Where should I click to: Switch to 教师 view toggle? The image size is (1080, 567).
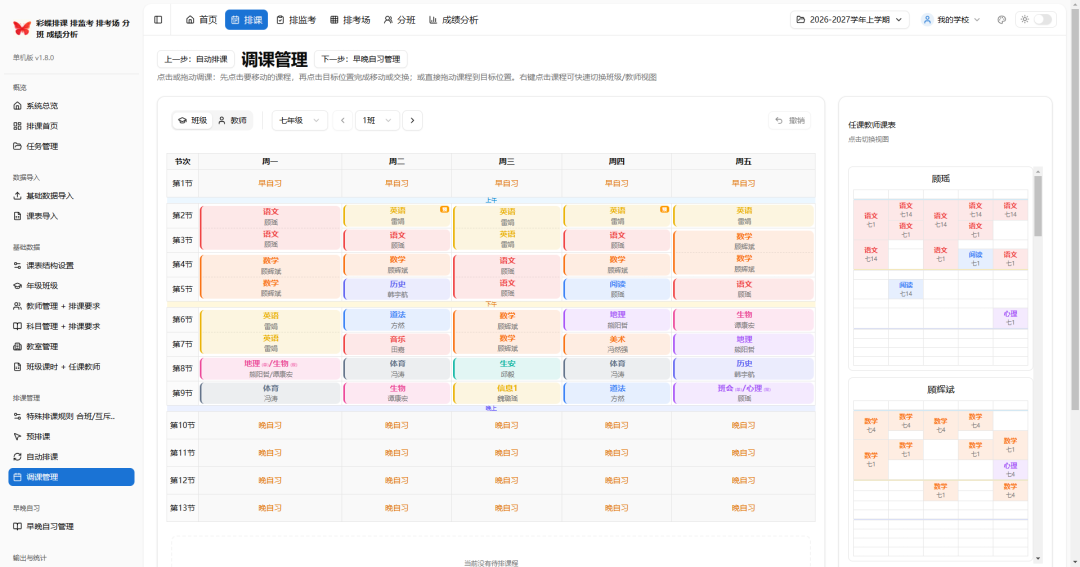232,121
